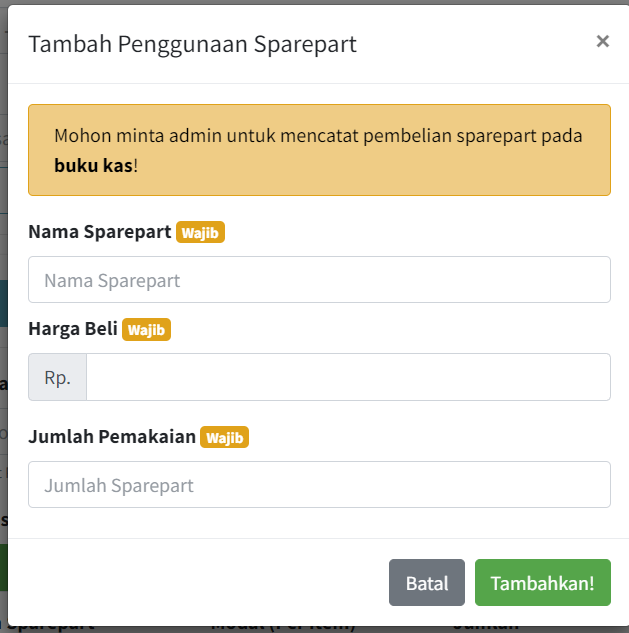Click the Rp. currency prefix box
629x633 pixels.
click(x=58, y=377)
